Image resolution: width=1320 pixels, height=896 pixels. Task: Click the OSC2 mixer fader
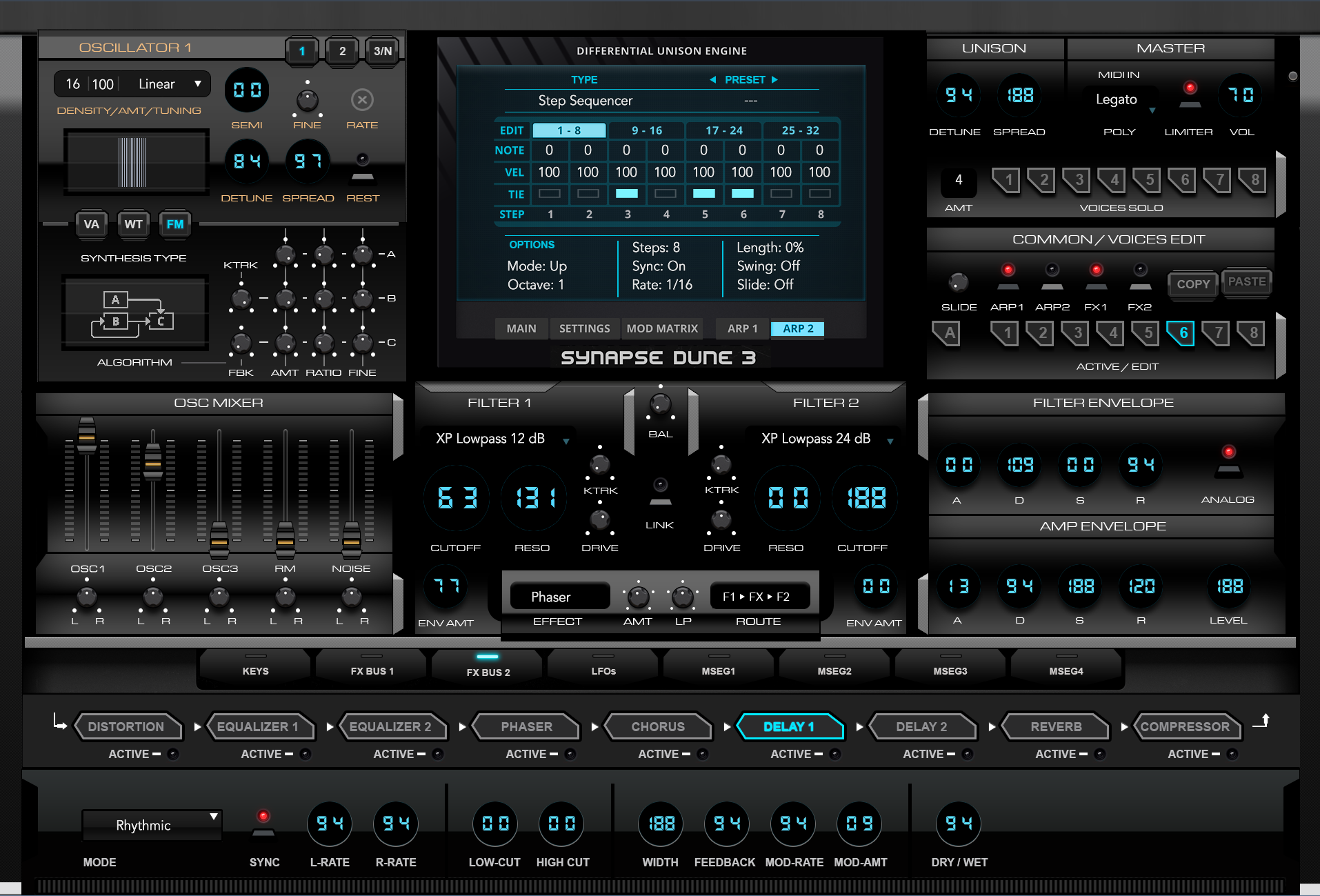coord(152,461)
